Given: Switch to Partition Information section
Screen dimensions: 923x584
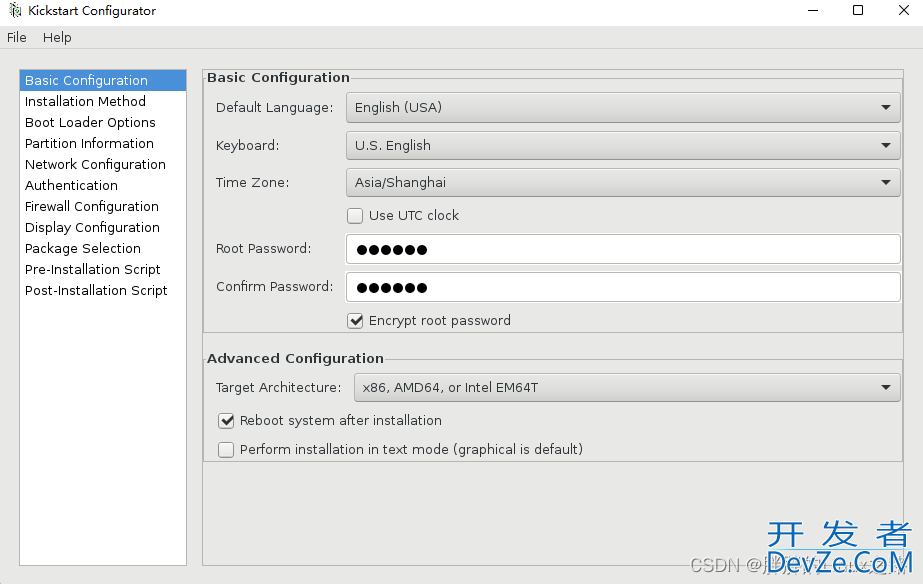Looking at the screenshot, I should 103,144.
